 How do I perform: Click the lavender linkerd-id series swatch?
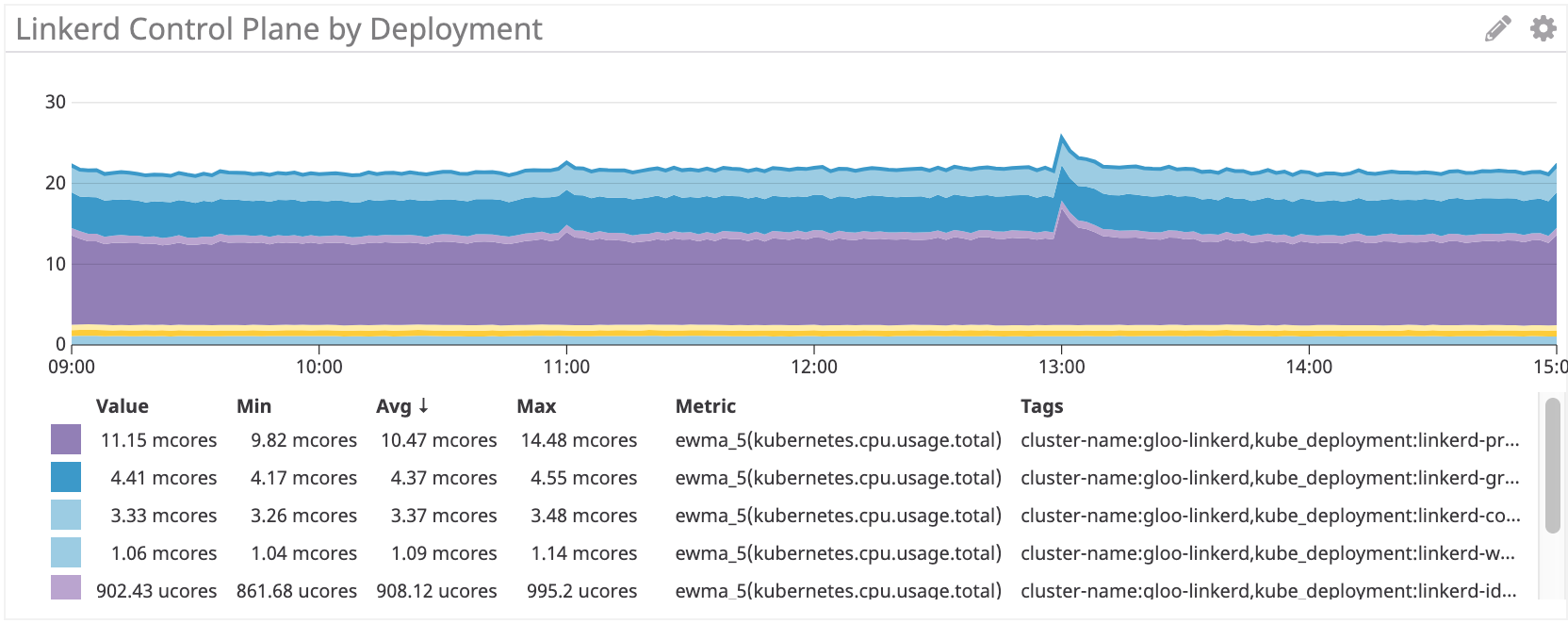coord(66,588)
